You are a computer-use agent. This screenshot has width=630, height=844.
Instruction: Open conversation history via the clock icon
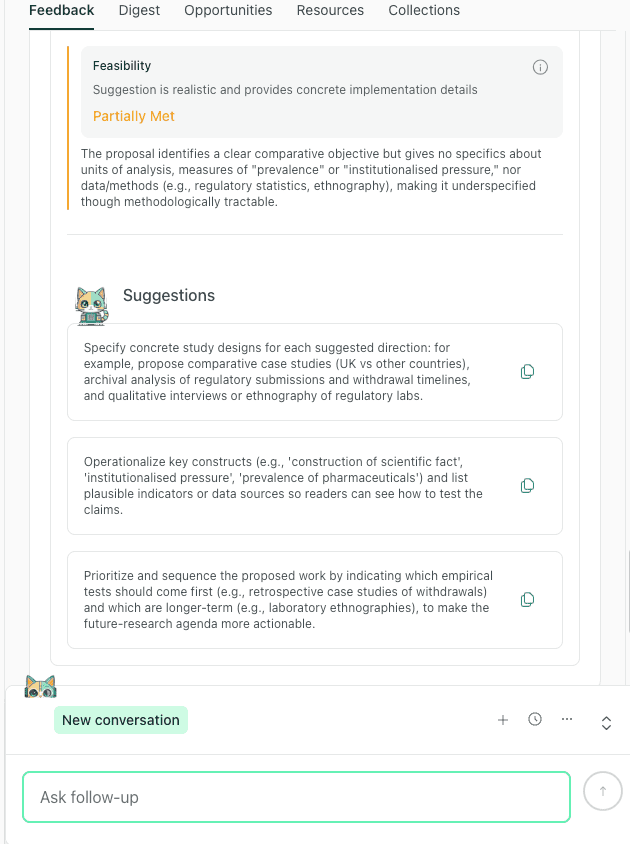point(535,719)
